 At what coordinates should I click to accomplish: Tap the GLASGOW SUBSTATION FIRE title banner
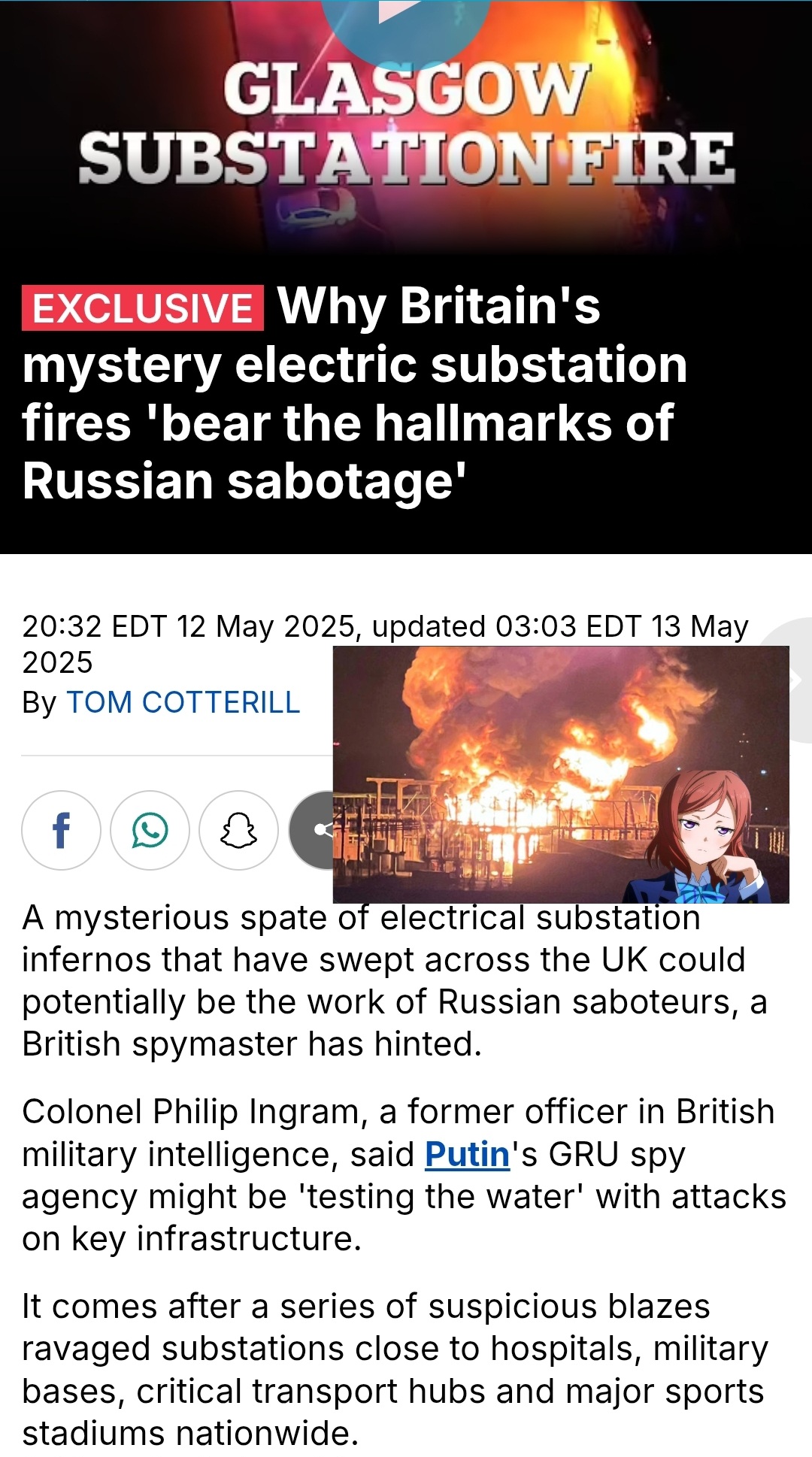tap(406, 124)
